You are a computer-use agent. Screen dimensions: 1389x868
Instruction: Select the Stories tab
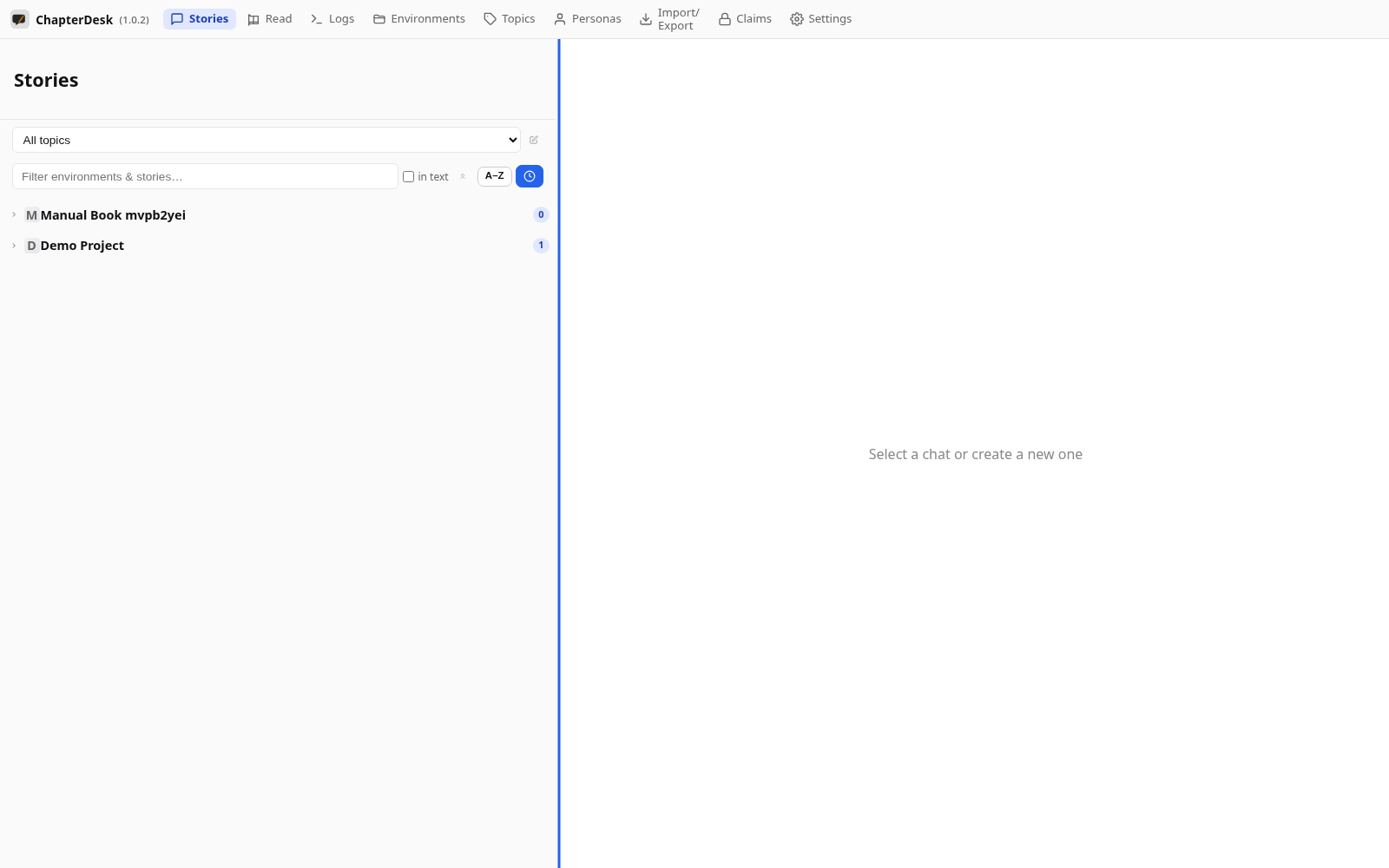pos(200,19)
